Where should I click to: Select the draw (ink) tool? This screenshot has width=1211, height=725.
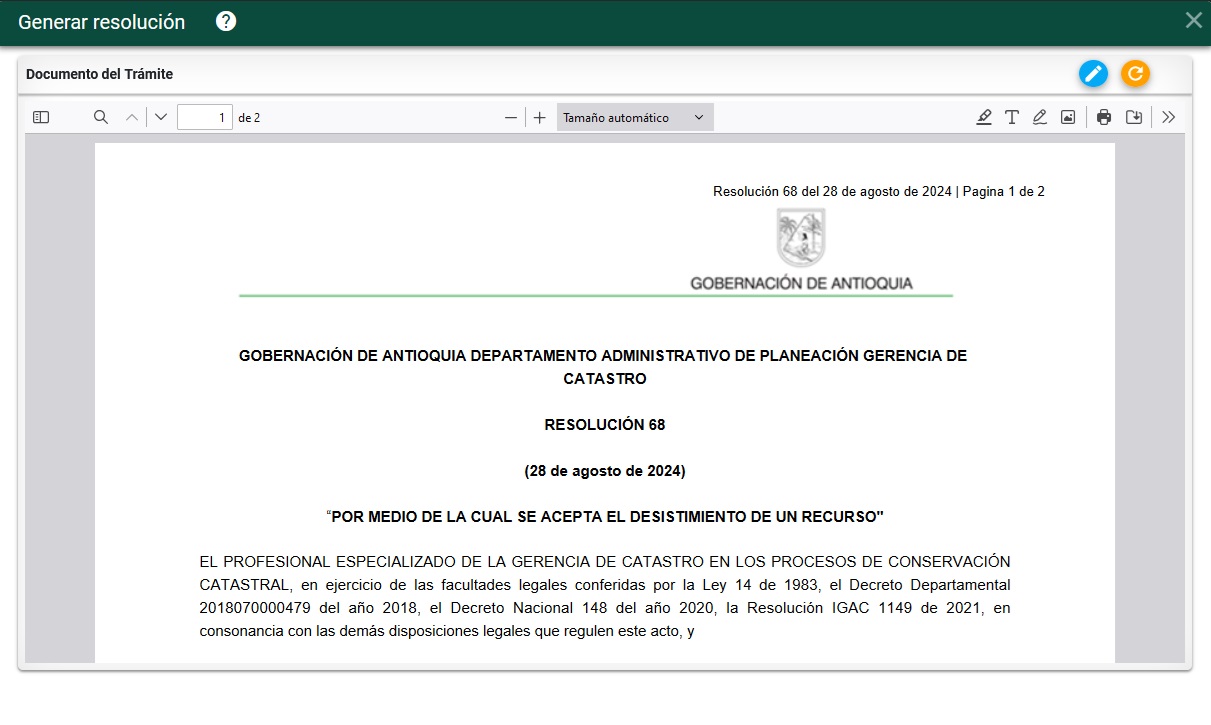[x=1040, y=117]
